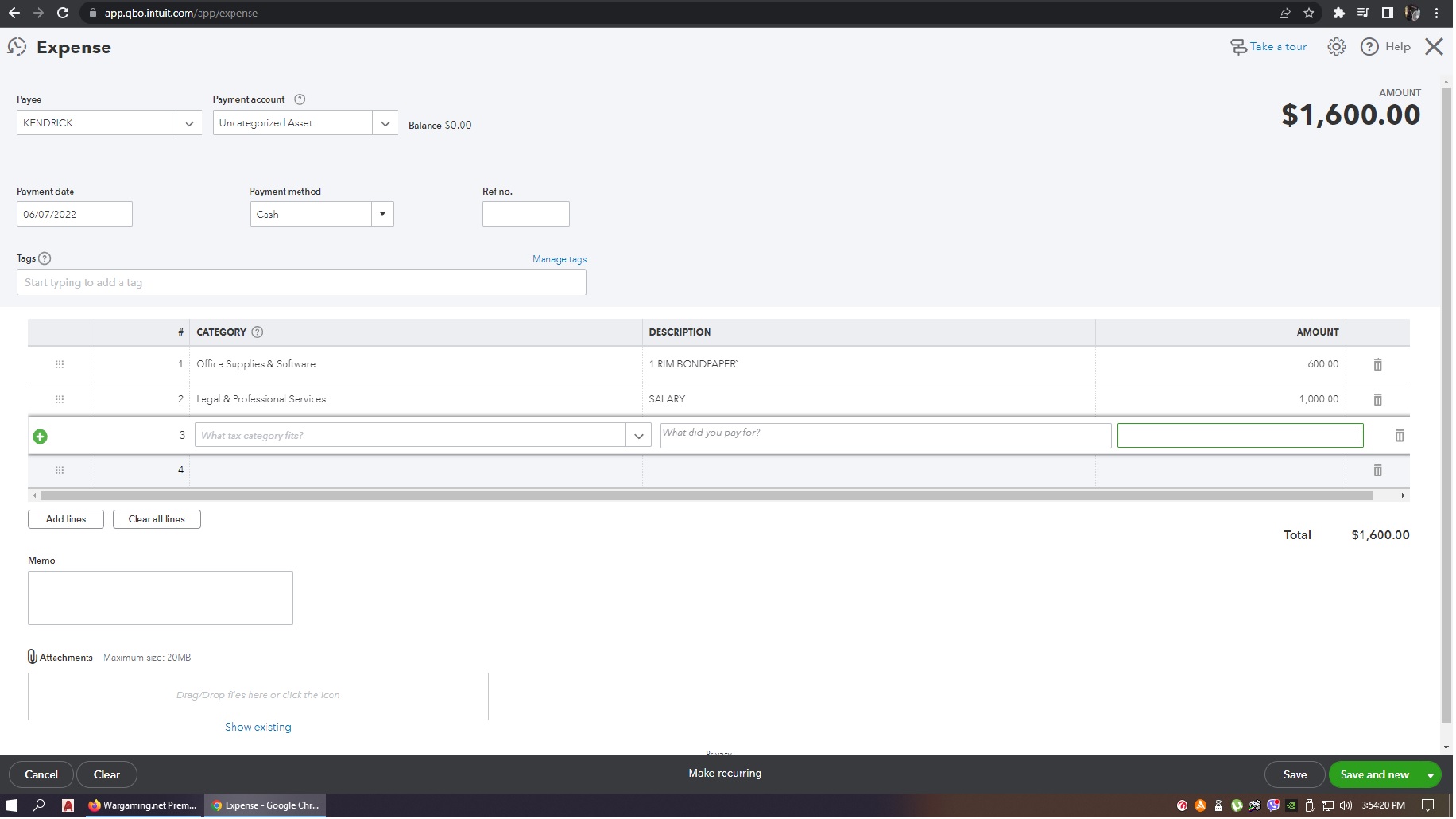
Task: Click the Payment account help icon
Action: pos(300,100)
